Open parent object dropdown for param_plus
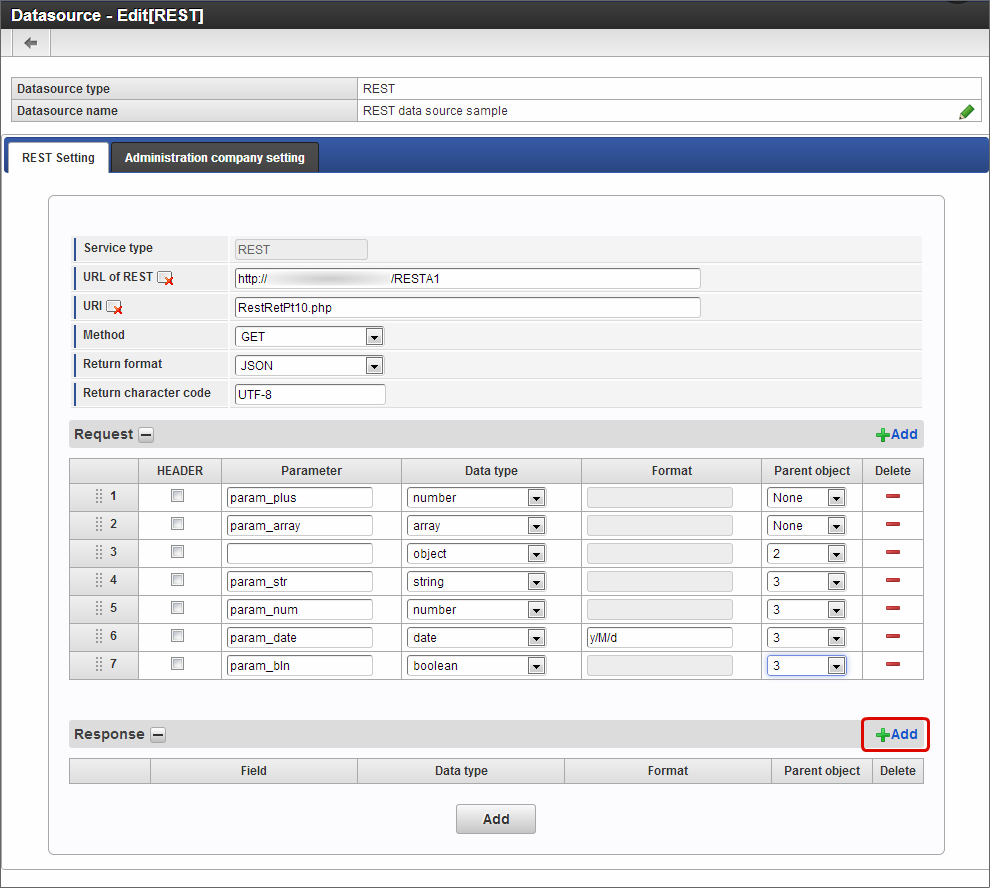 806,498
